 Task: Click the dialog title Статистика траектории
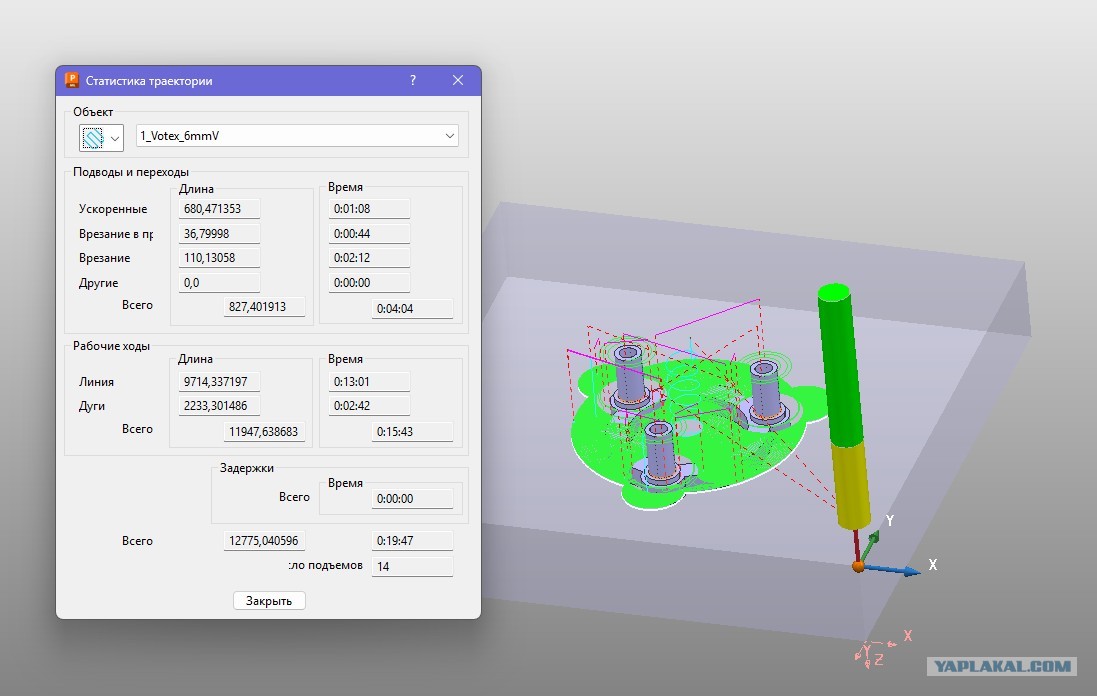149,81
